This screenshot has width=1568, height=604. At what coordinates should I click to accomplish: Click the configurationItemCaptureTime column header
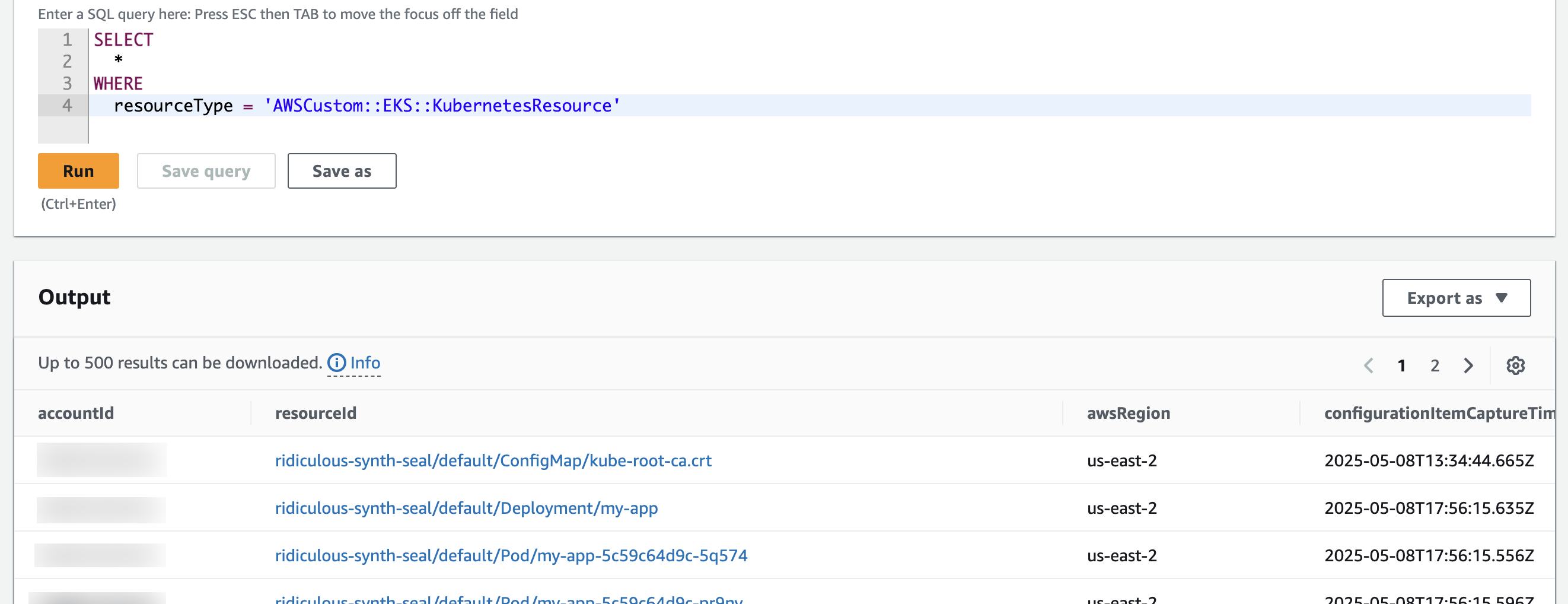[x=1438, y=413]
